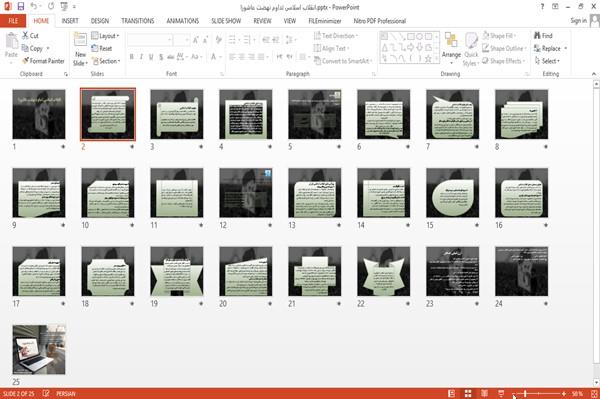This screenshot has height=399, width=600.
Task: Toggle Italic formatting
Action: (141, 57)
